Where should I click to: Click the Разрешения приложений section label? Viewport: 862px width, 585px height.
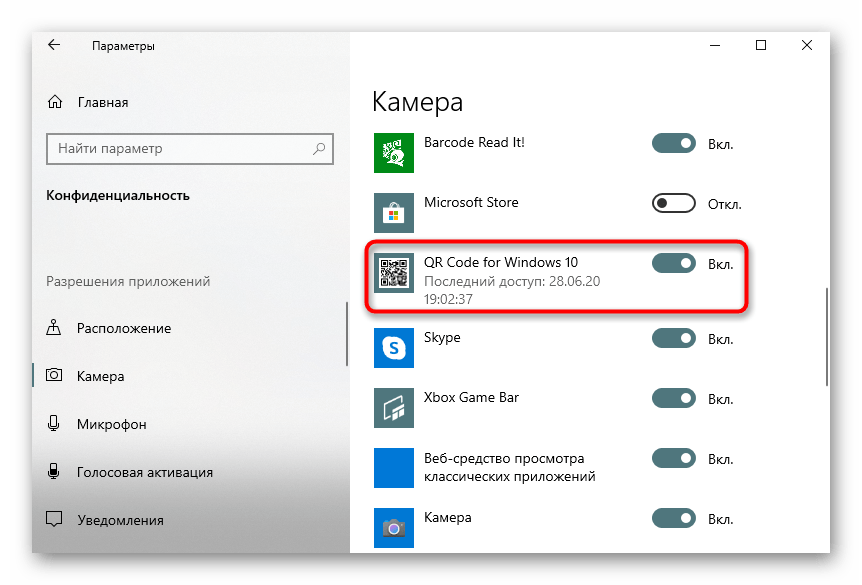pos(128,281)
